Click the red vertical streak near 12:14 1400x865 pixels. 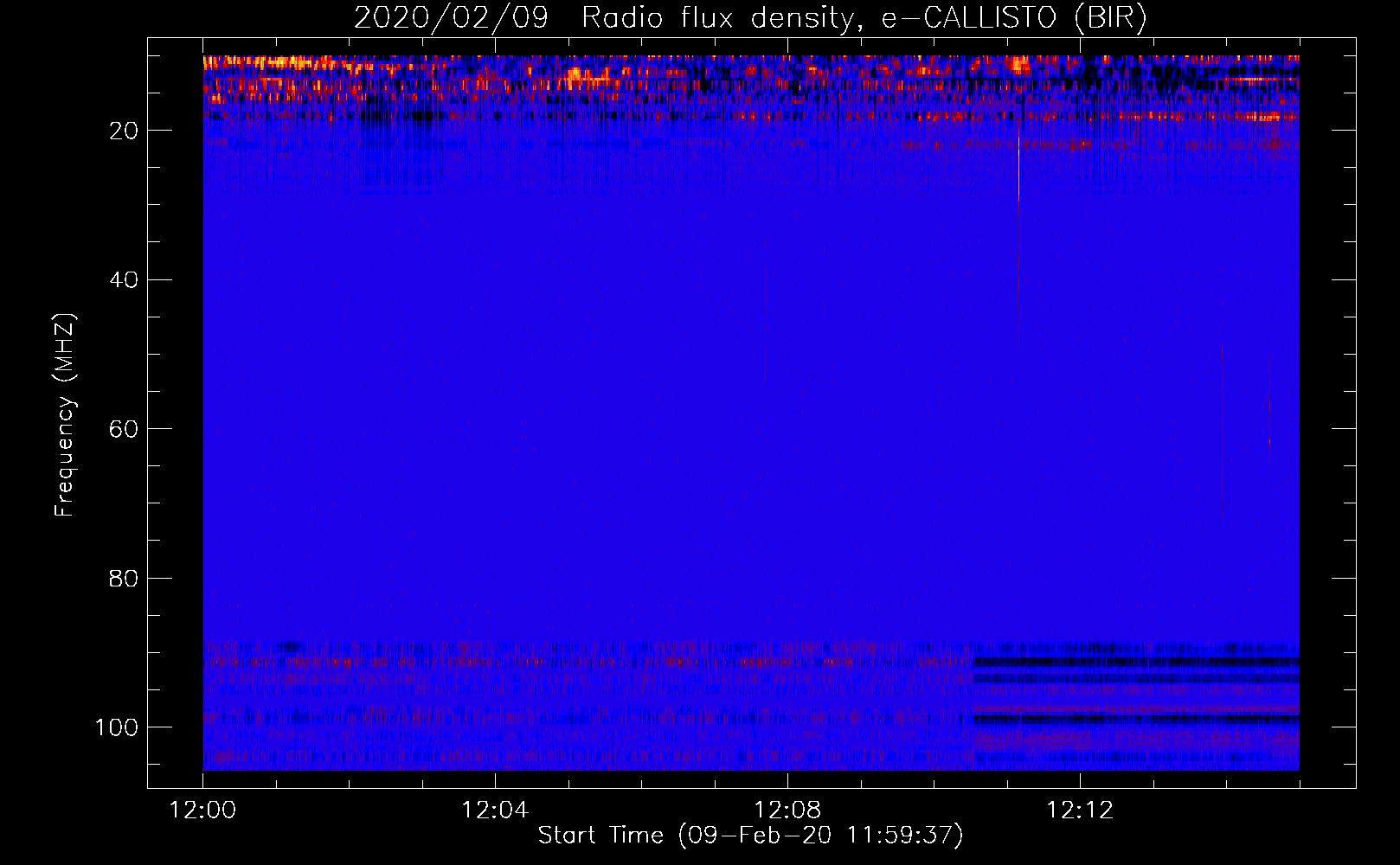[x=1222, y=432]
